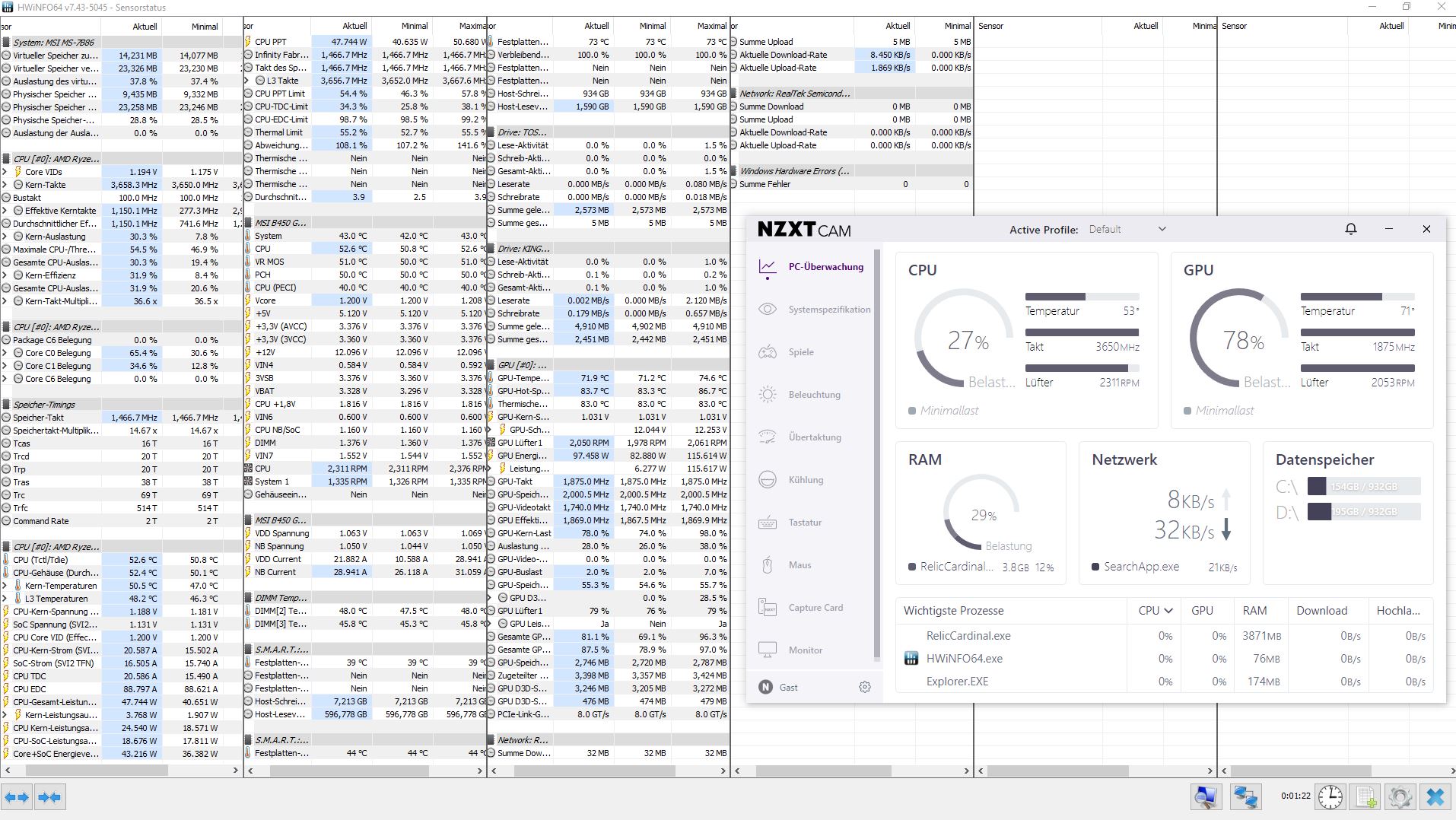
Task: Click the NZXT CAM logo
Action: tap(804, 230)
